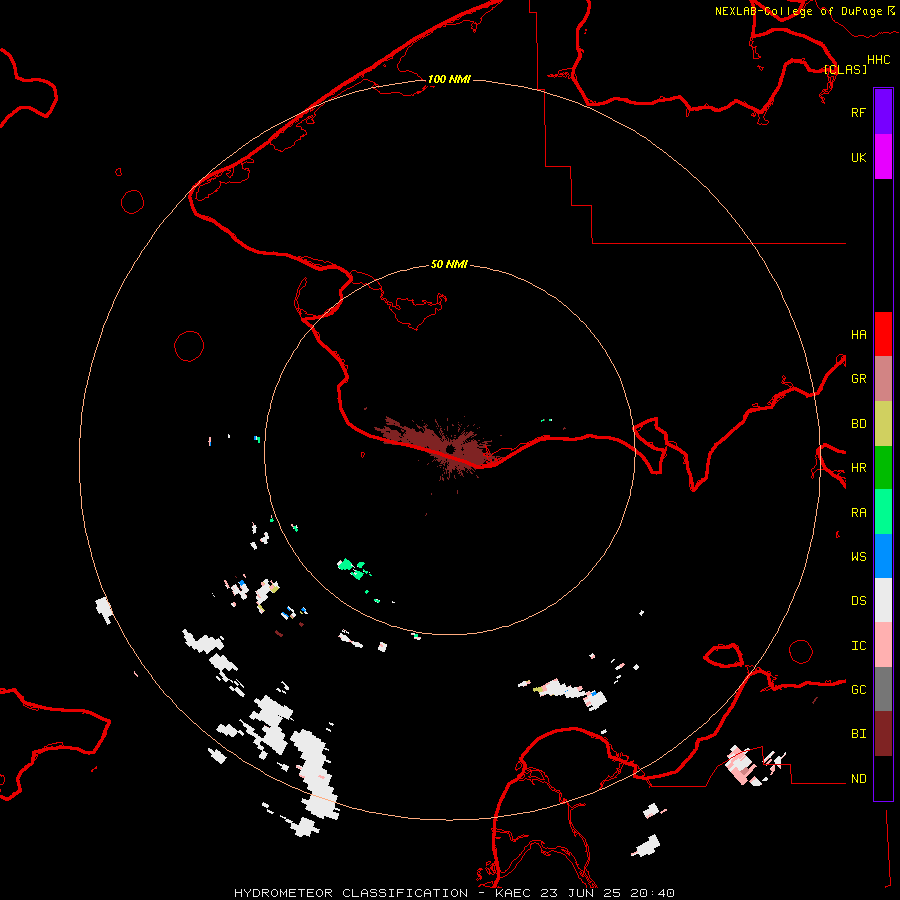Click the RA legend label
This screenshot has height=900, width=900.
tap(858, 513)
